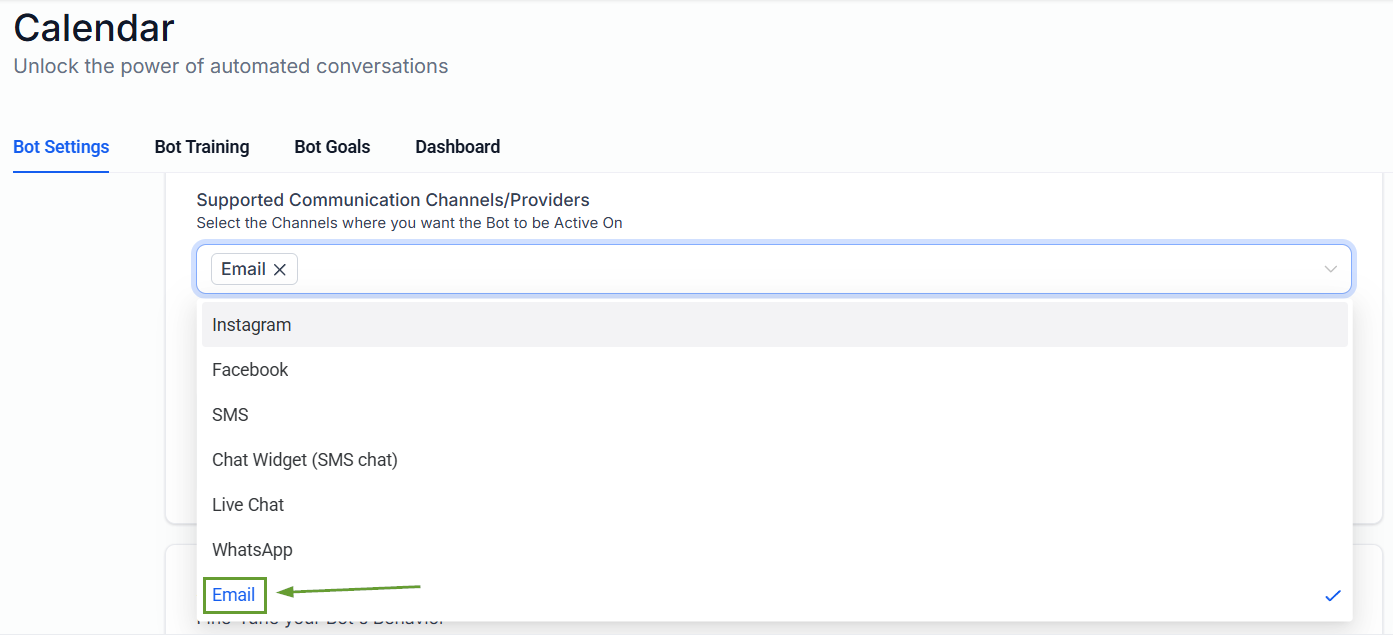Viewport: 1393px width, 644px height.
Task: Select WhatsApp from the dropdown
Action: pyautogui.click(x=252, y=550)
